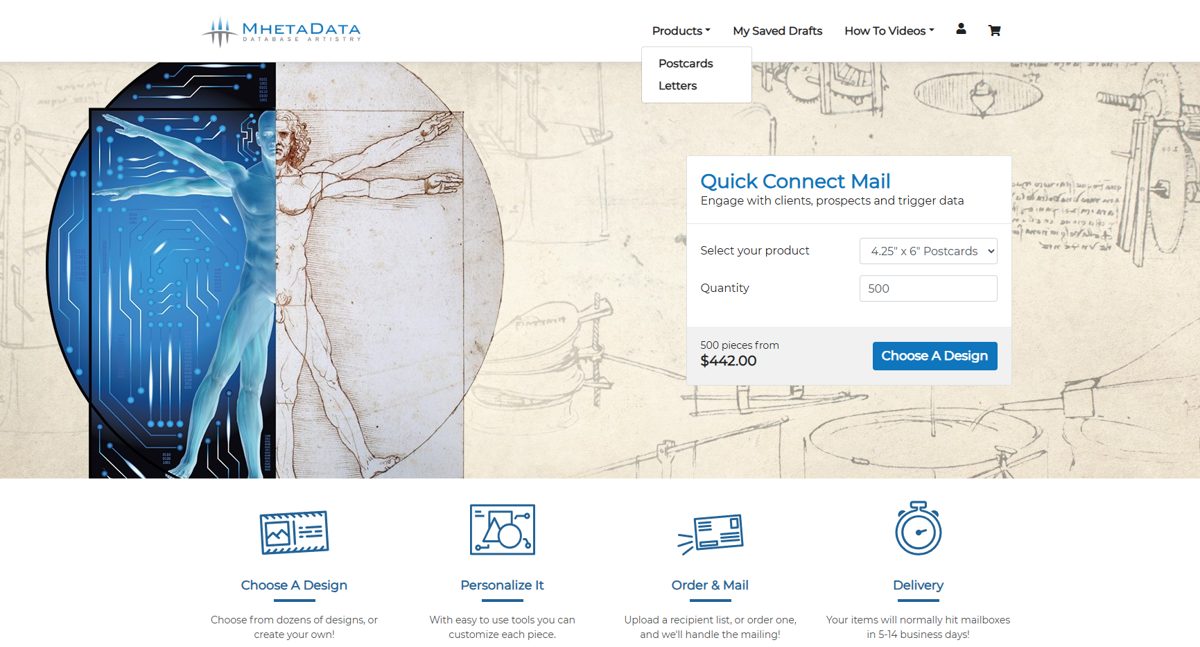This screenshot has height=647, width=1200.
Task: Click the Order & Mail envelope icon
Action: click(x=710, y=534)
